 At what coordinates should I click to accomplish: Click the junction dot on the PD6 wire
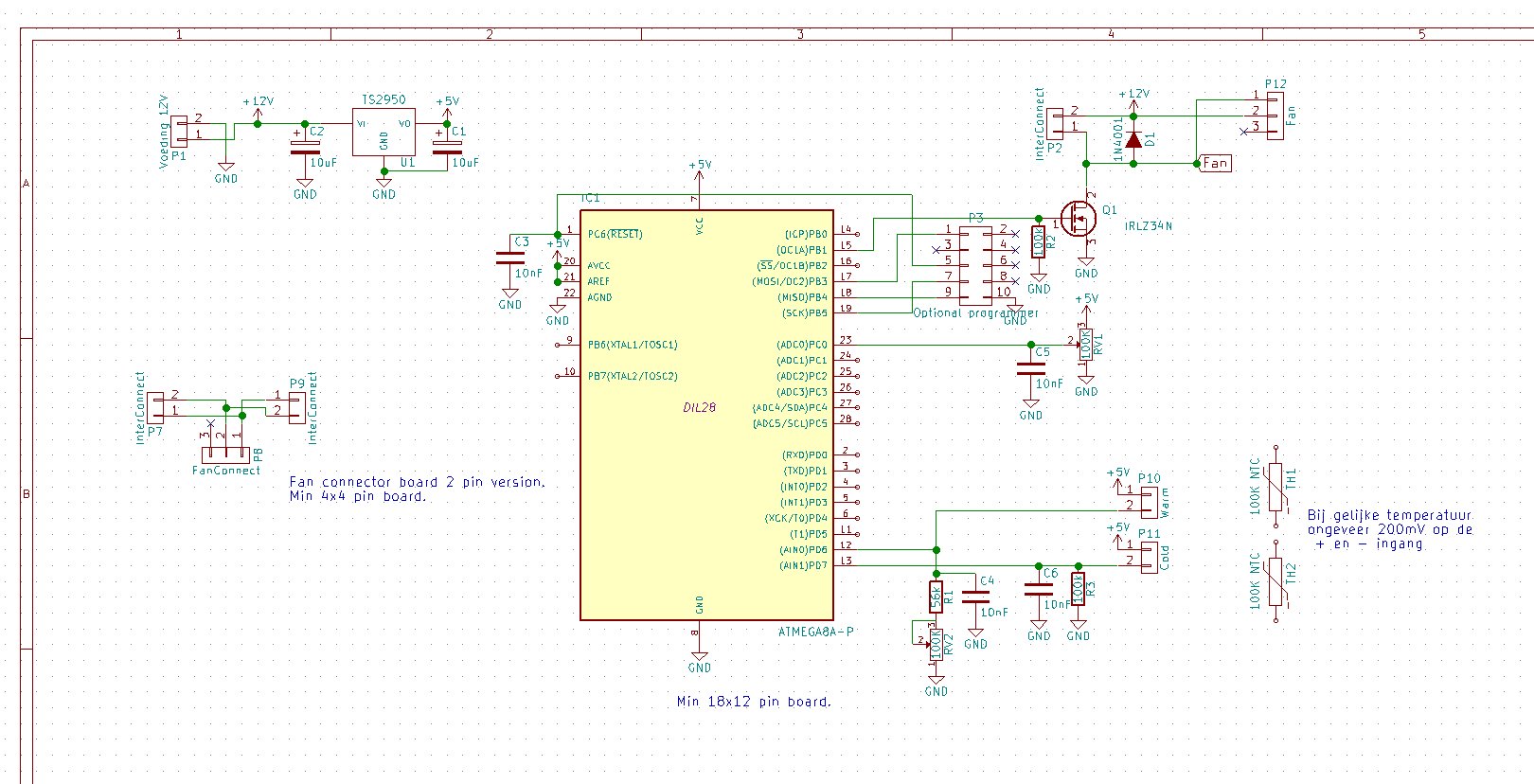936,550
